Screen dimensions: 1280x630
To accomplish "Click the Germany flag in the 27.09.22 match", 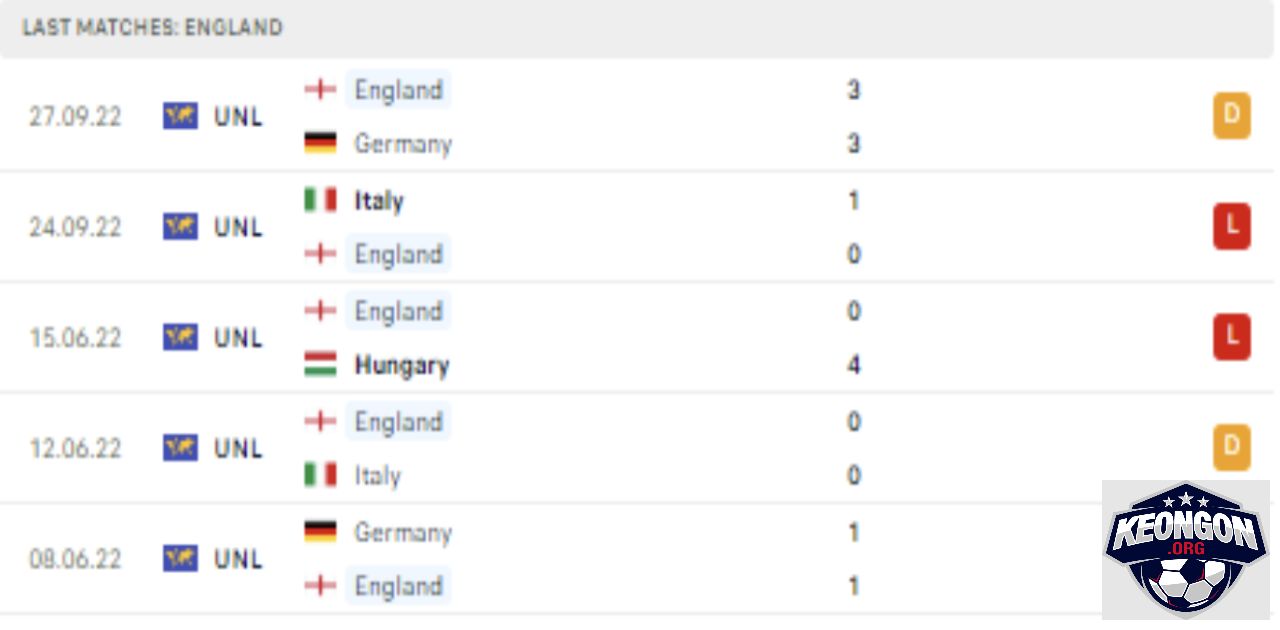I will 320,143.
